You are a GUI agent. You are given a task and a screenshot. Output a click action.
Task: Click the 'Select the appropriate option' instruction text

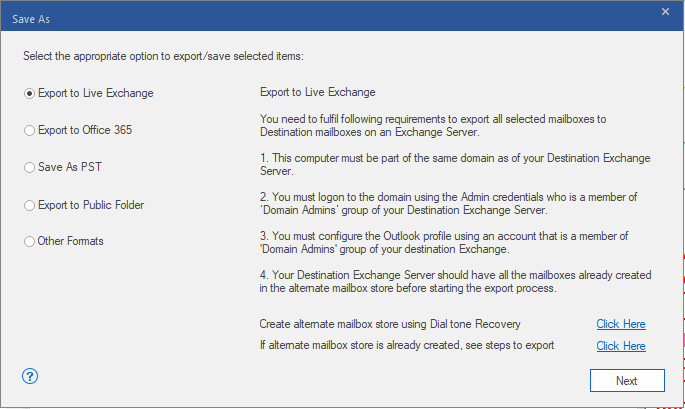tap(165, 55)
